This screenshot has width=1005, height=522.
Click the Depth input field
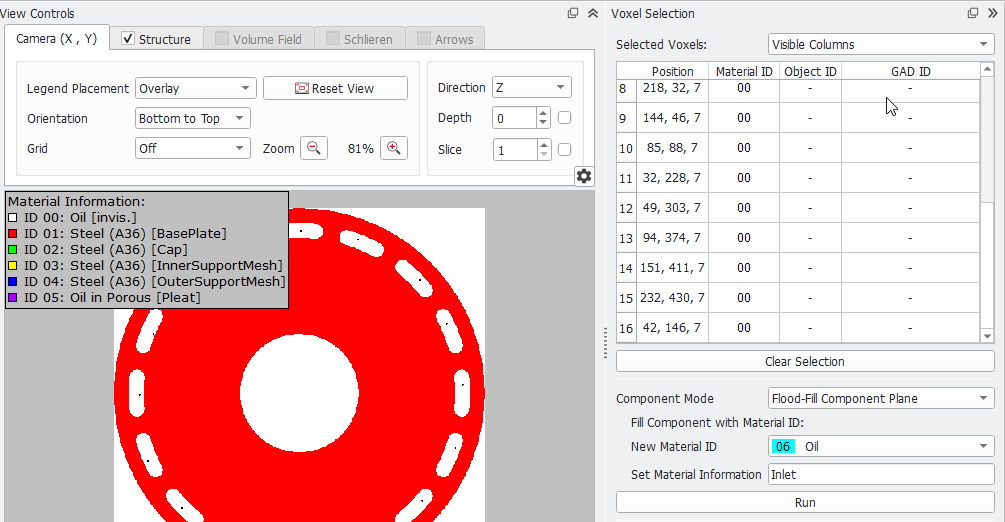(x=515, y=118)
